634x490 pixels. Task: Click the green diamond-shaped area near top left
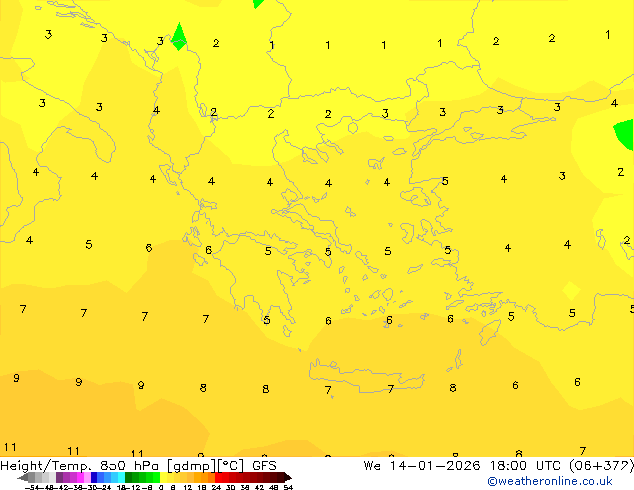pos(179,37)
